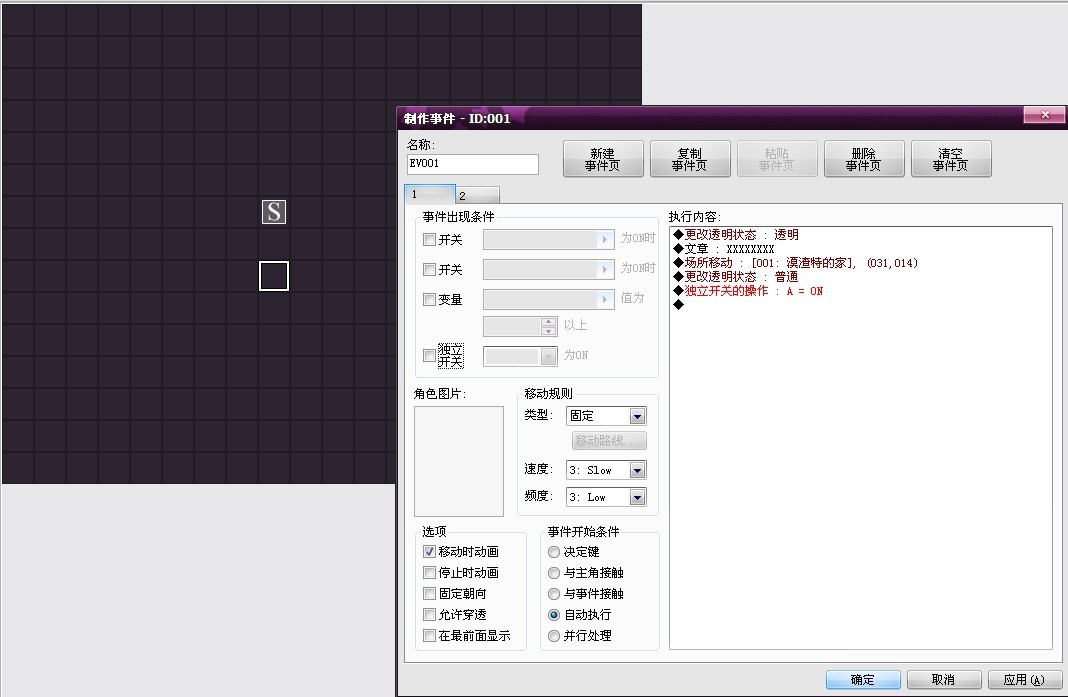Select the 决定键 trigger radio button
This screenshot has height=697, width=1068.
click(554, 552)
